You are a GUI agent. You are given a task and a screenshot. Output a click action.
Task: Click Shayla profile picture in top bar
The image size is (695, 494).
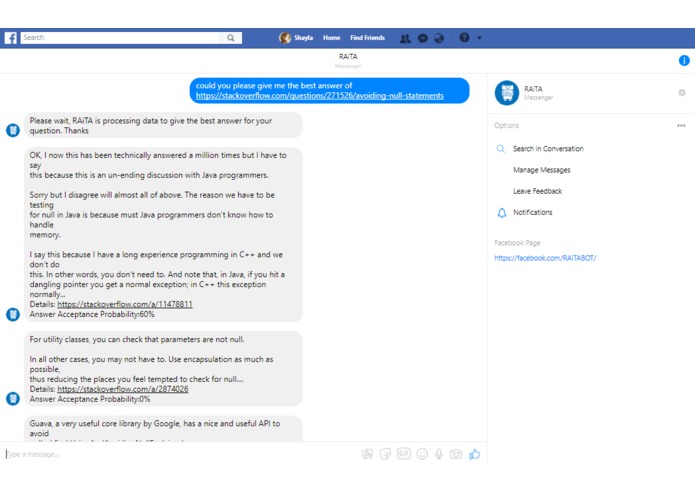tap(285, 38)
